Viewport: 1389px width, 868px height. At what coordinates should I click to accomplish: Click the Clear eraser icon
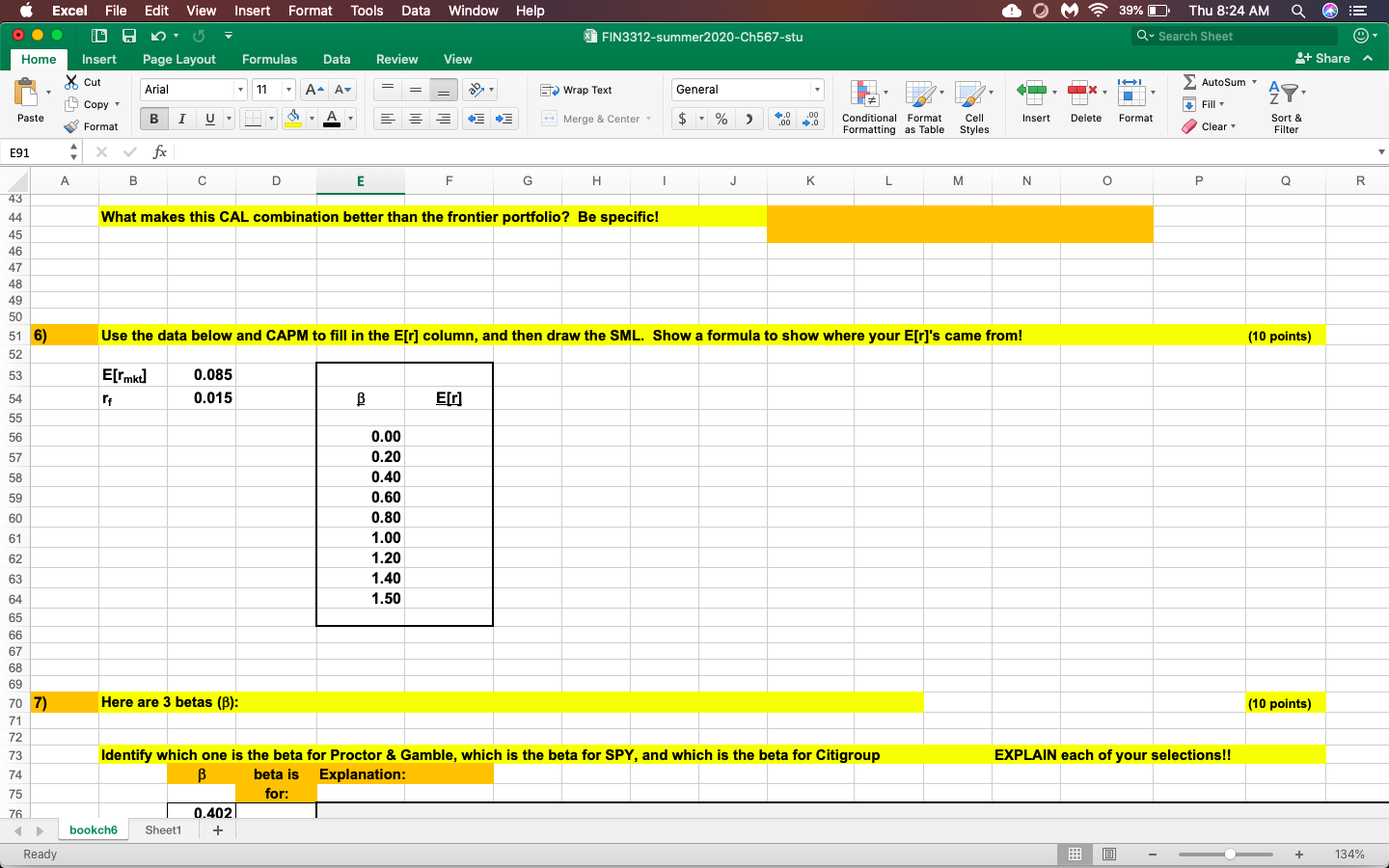[1189, 126]
